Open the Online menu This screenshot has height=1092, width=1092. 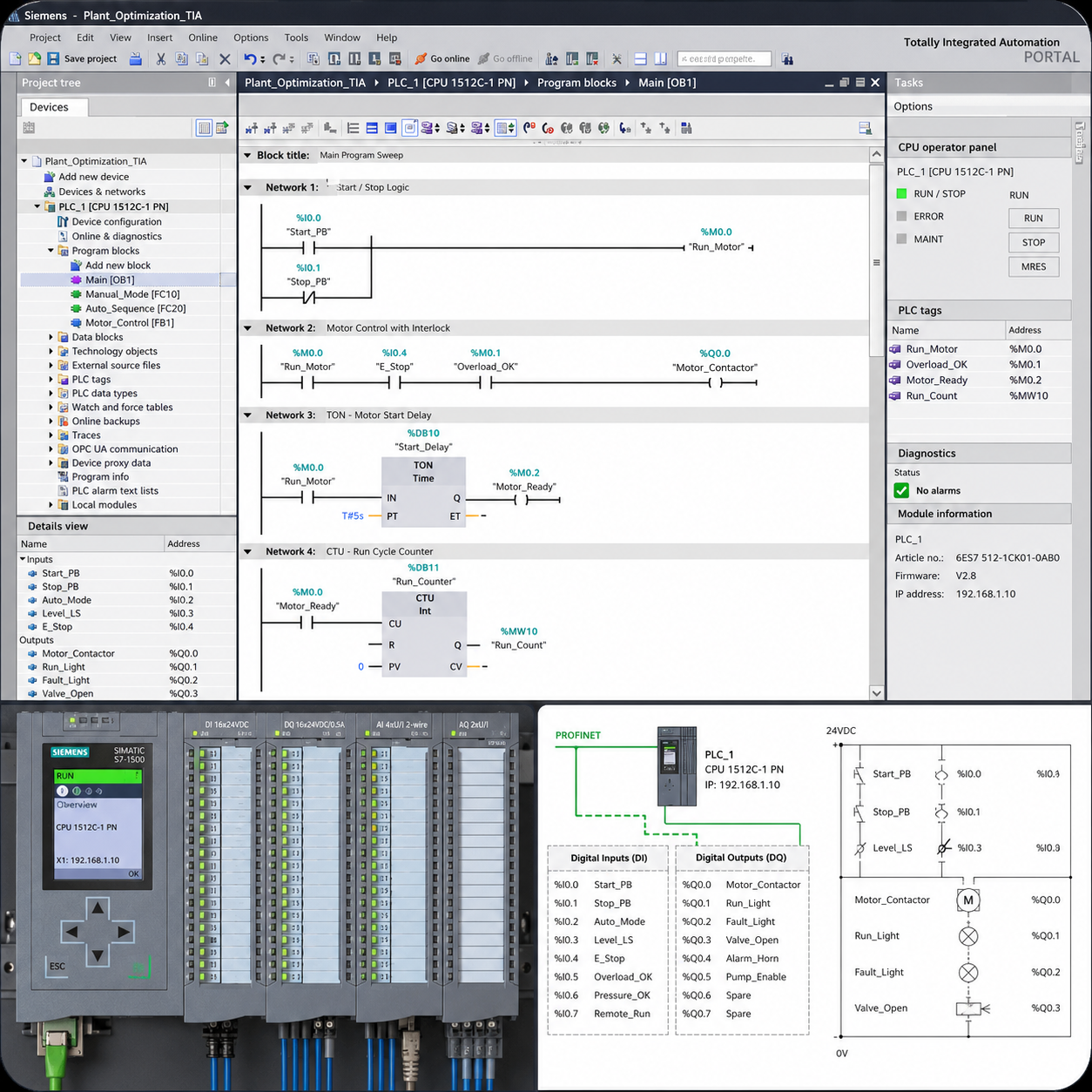pos(203,37)
